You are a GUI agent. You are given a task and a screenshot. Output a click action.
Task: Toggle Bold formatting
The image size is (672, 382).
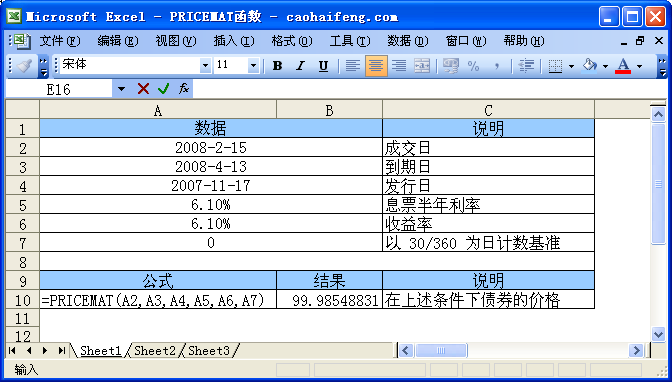[x=277, y=66]
